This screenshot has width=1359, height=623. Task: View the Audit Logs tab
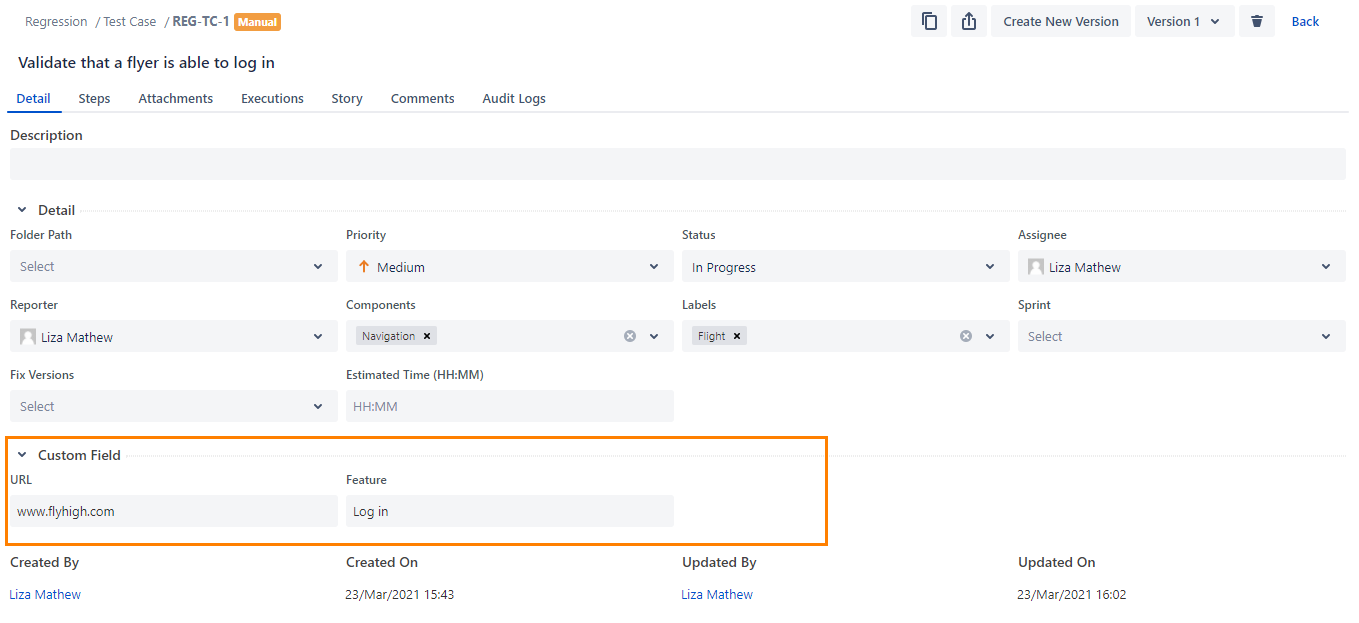pyautogui.click(x=514, y=98)
